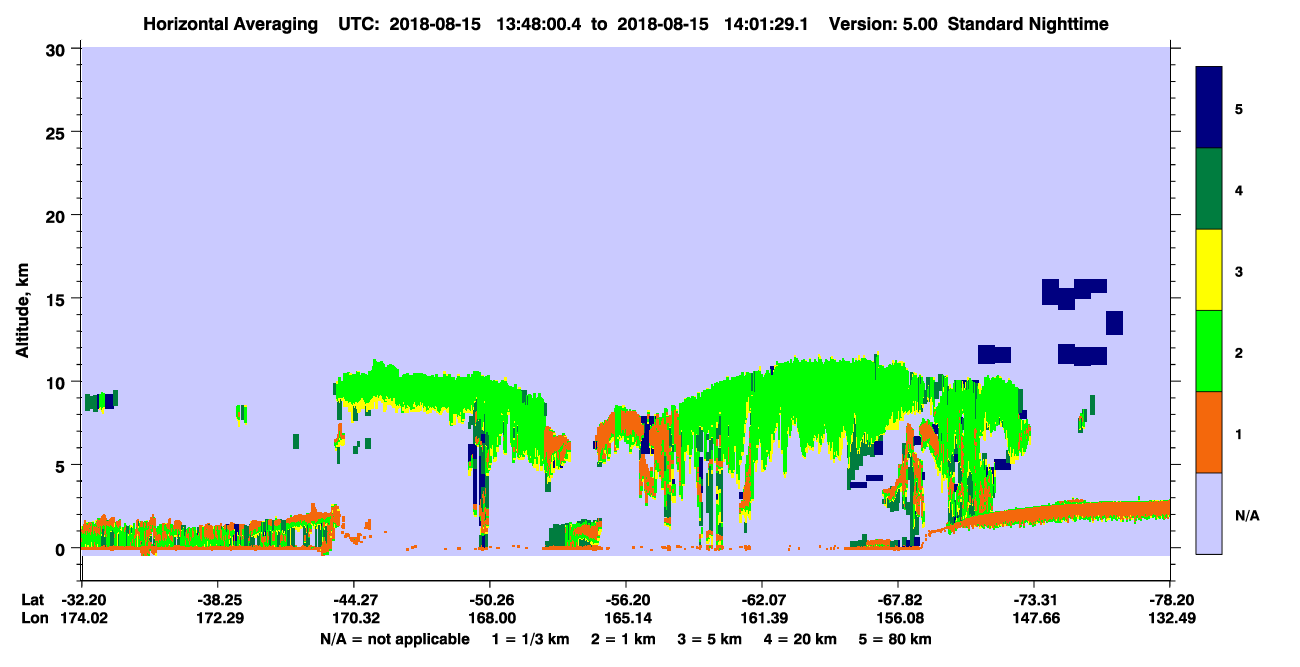Click the yellow level 3 color swatch
The width and height of the screenshot is (1300, 667).
tap(1209, 270)
